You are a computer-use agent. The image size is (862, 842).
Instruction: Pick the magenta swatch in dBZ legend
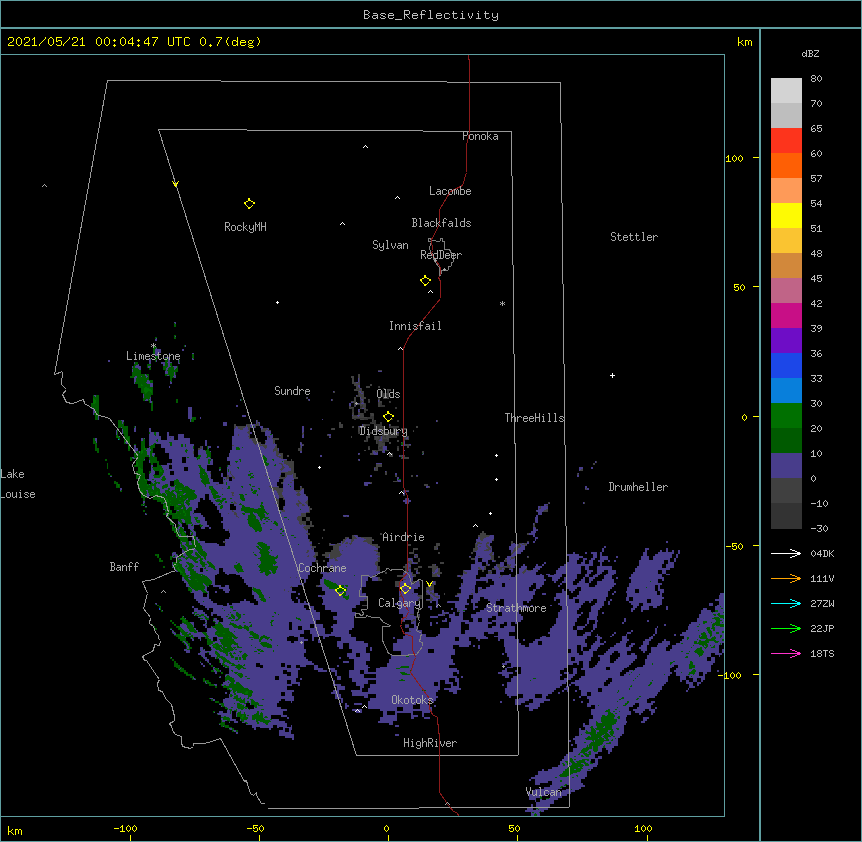(786, 315)
